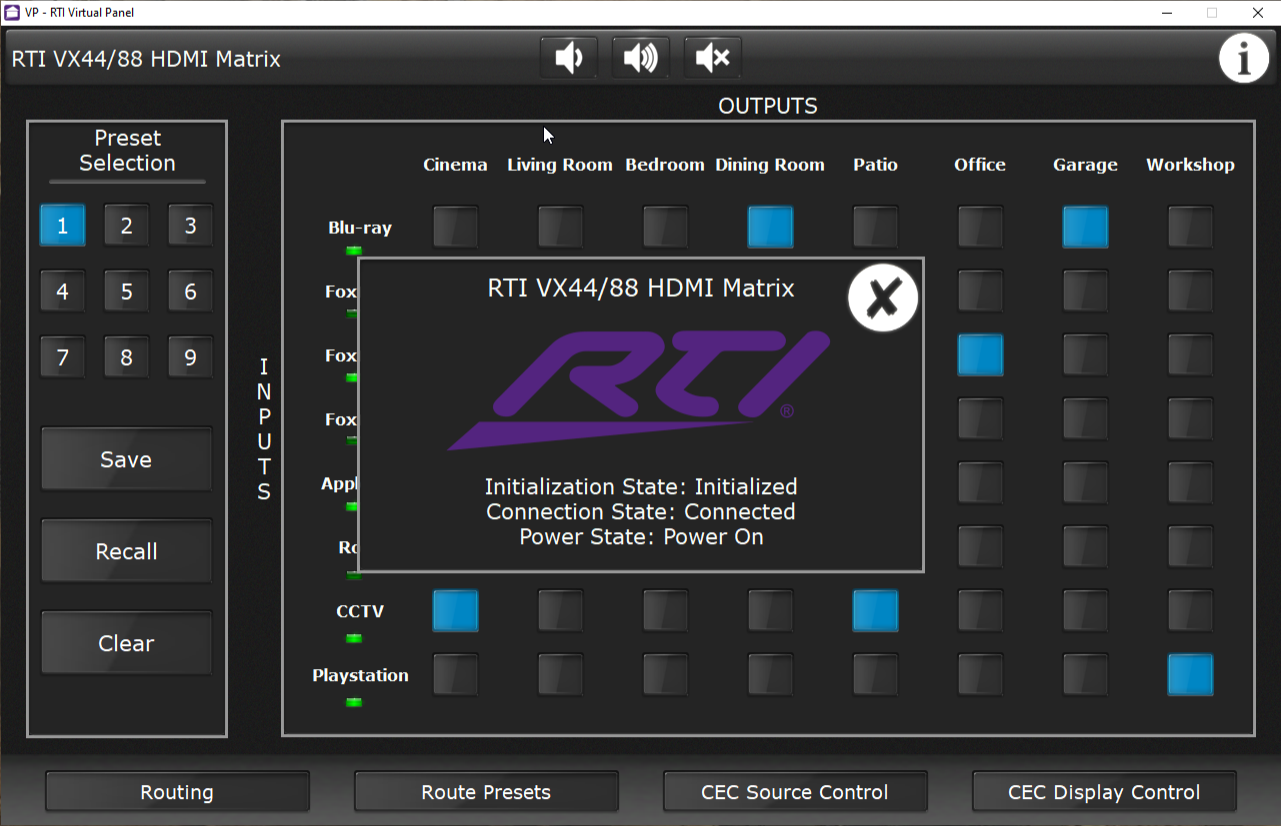Viewport: 1281px width, 826px height.
Task: Route Blu-ray to Bedroom output
Action: click(x=665, y=227)
